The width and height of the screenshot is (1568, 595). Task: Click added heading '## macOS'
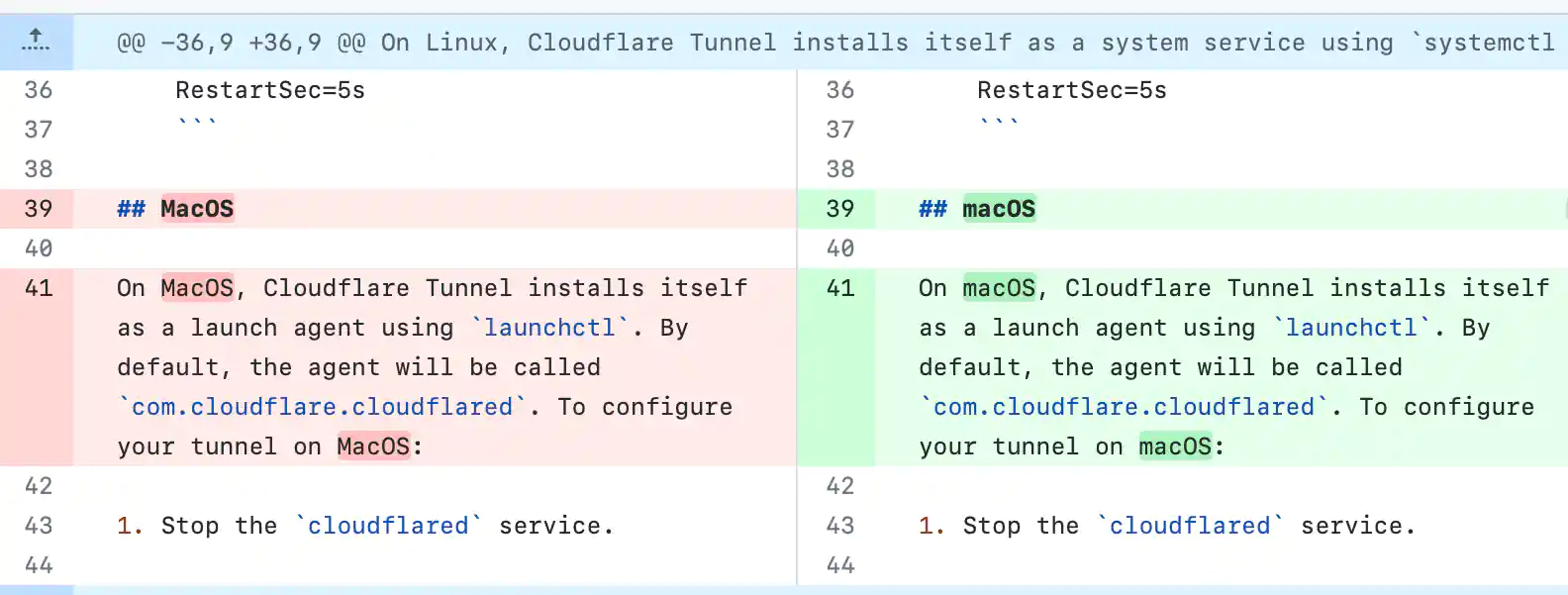[977, 209]
